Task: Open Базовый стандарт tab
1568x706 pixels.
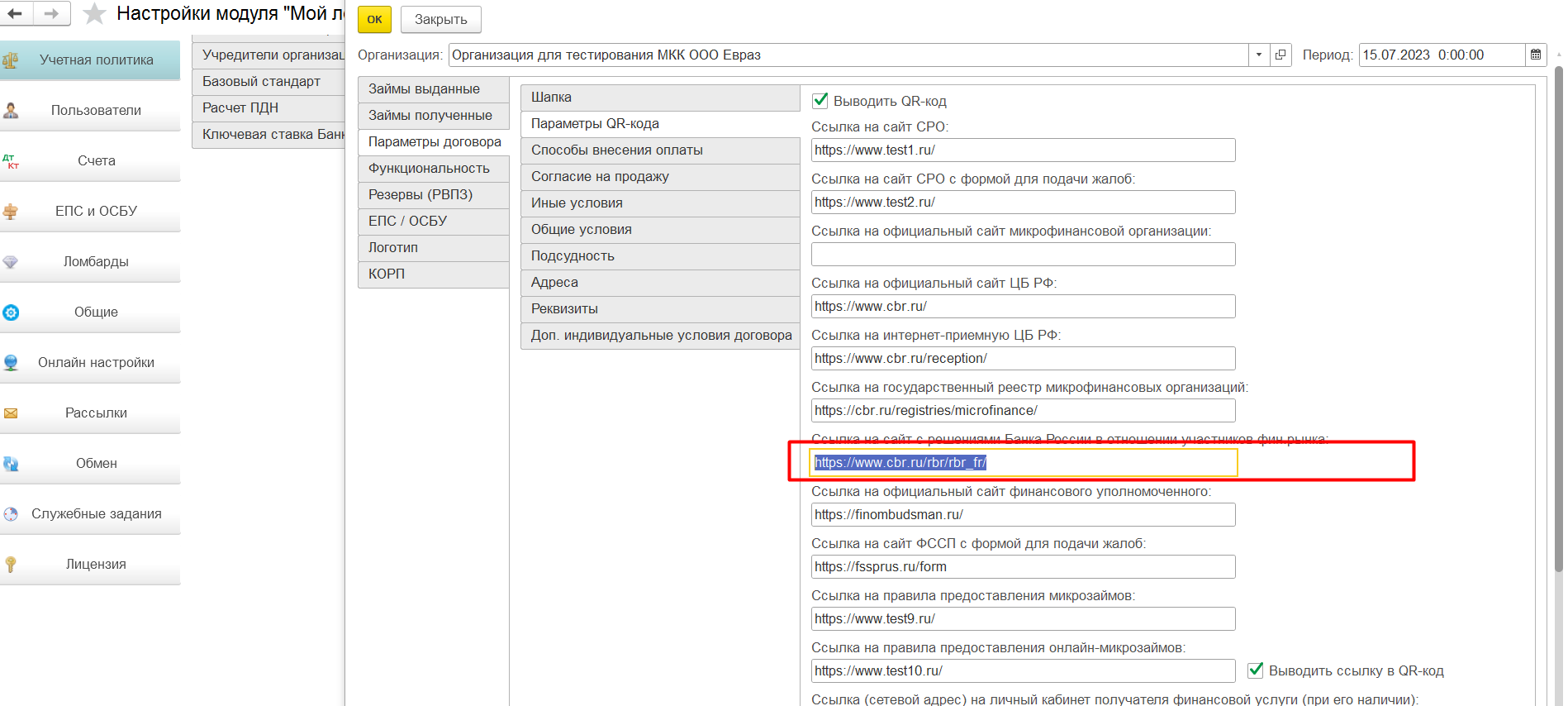Action: 268,82
